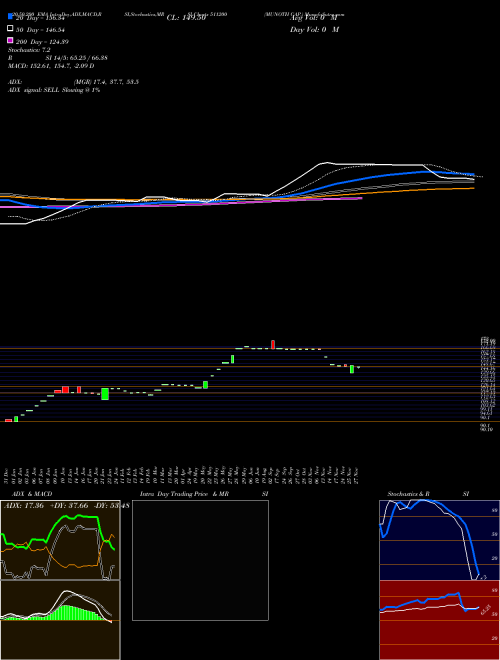Click the magenta 200 Day EMA legend swatch
This screenshot has width=500, height=660.
[10, 40]
